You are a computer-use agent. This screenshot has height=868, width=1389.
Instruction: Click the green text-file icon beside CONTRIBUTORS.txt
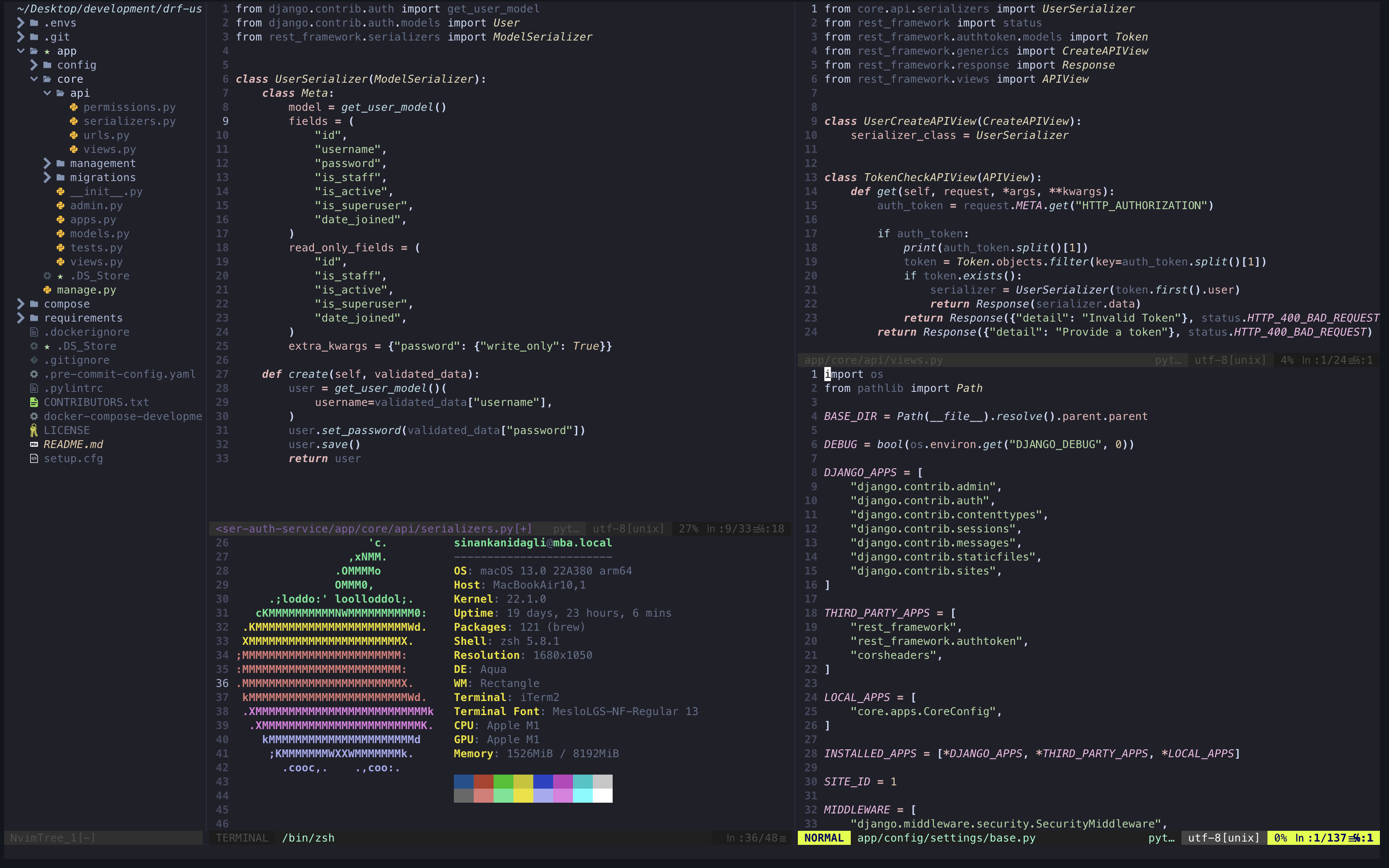coord(34,403)
